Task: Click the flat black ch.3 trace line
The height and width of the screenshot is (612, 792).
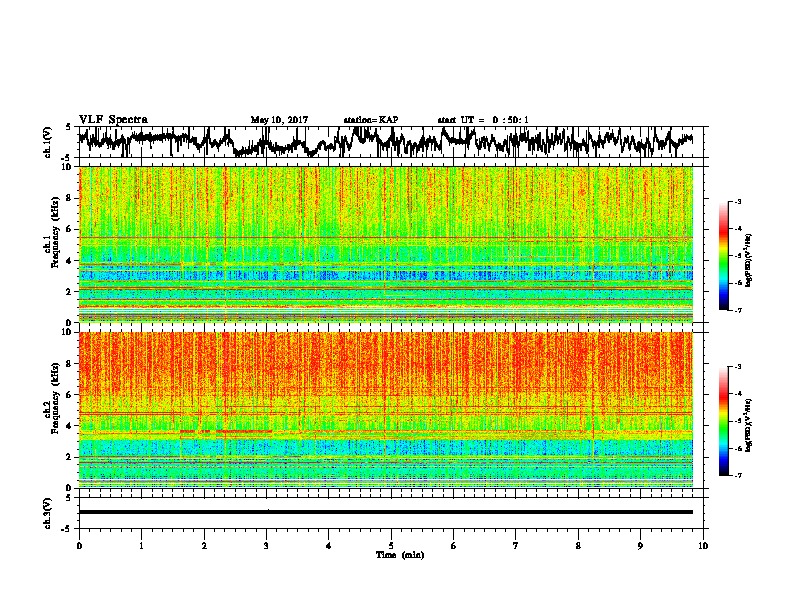Action: (385, 512)
